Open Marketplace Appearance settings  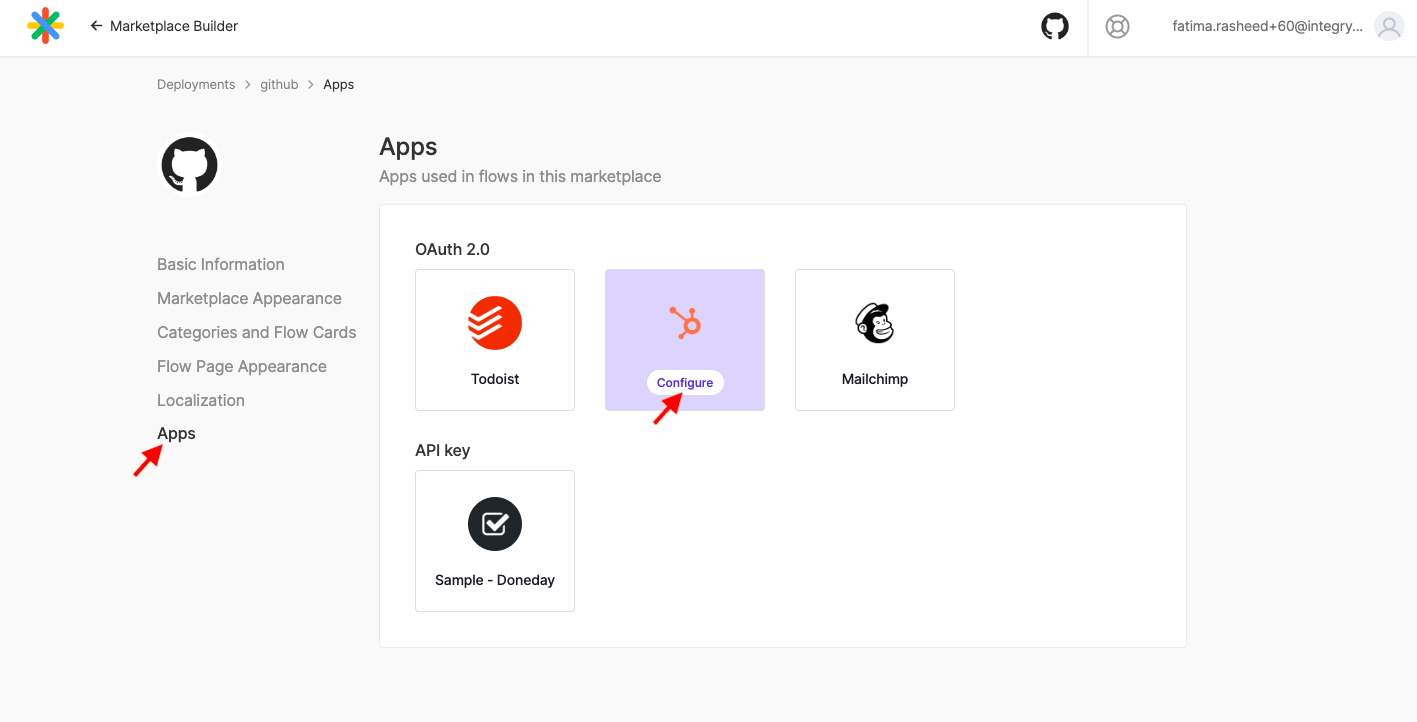249,298
